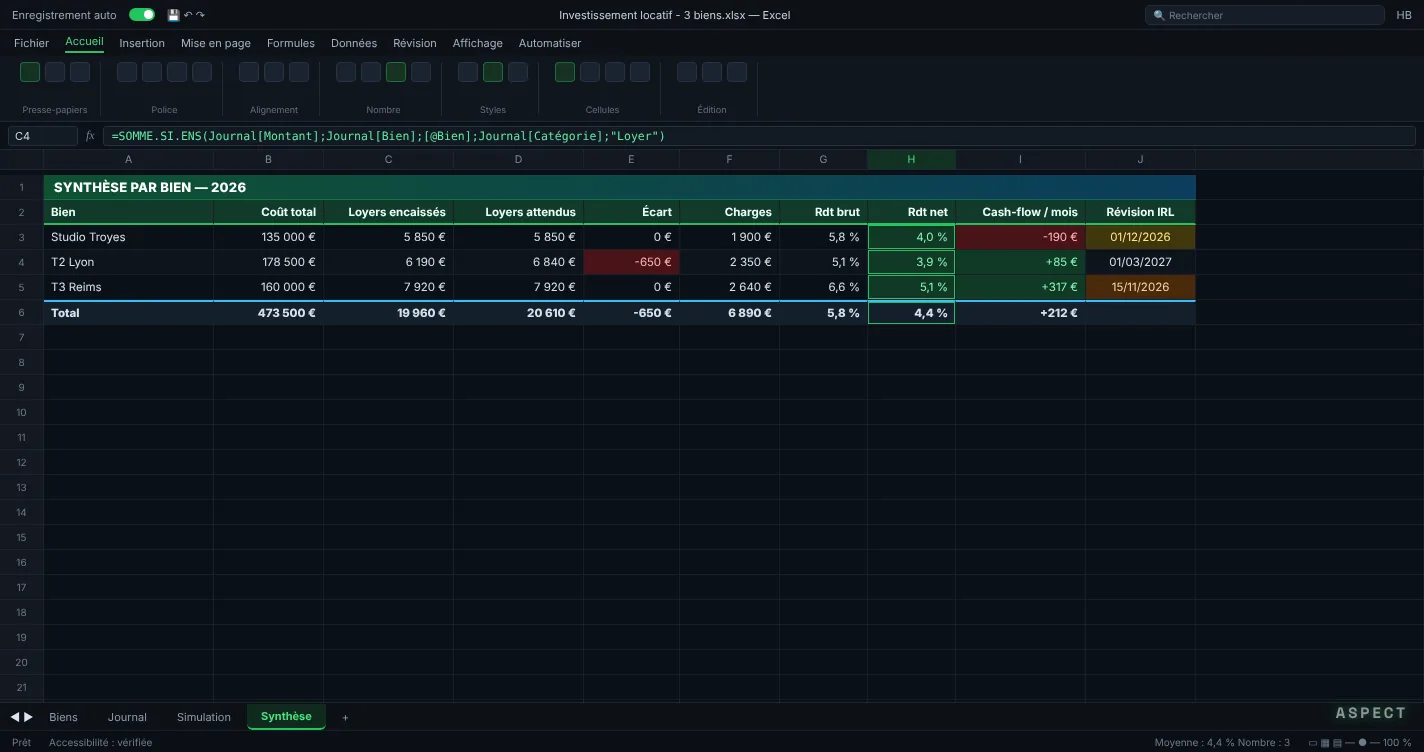The width and height of the screenshot is (1424, 752).
Task: Click into the formula bar SOMME.SI.ENS formula
Action: coord(759,136)
